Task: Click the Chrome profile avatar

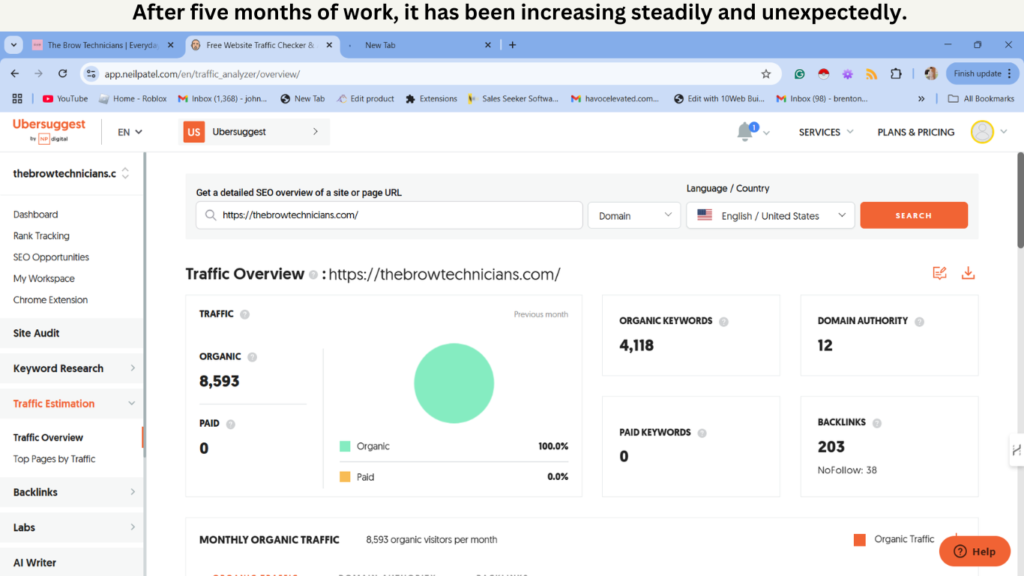Action: (x=931, y=74)
